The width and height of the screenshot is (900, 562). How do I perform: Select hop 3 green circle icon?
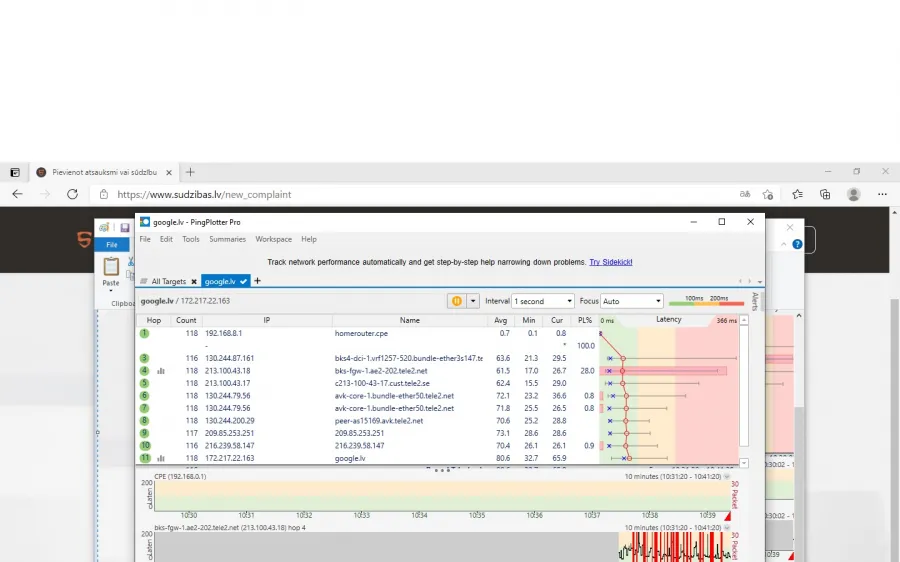click(144, 358)
